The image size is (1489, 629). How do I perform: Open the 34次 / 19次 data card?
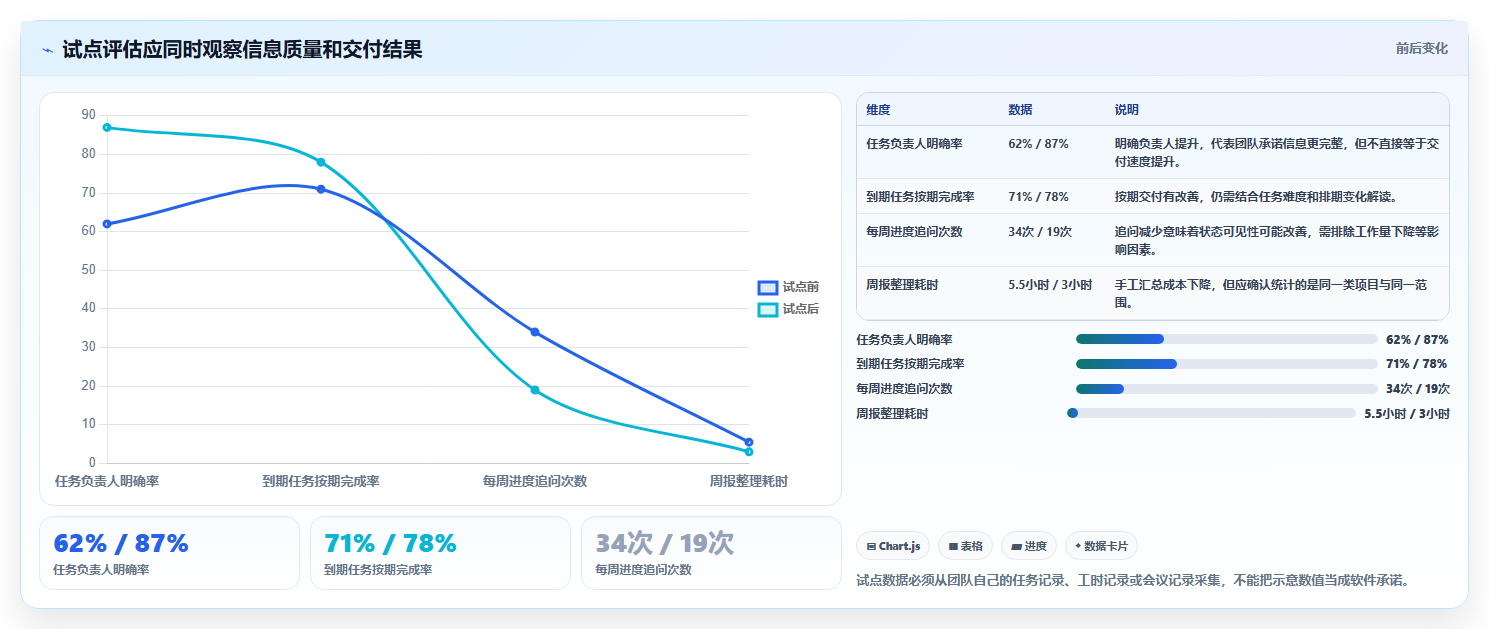click(711, 553)
